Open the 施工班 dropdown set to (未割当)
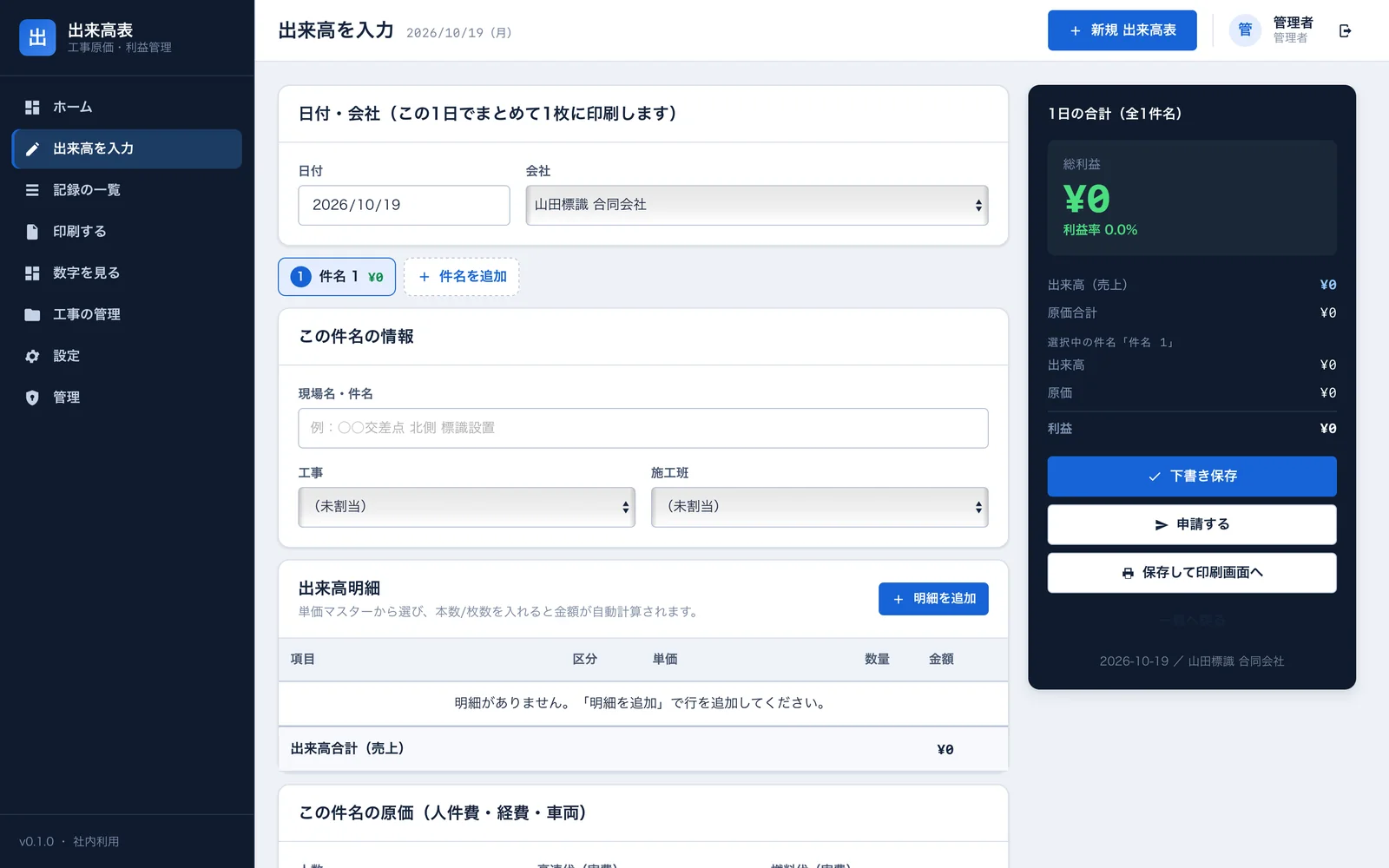Viewport: 1389px width, 868px height. (820, 507)
